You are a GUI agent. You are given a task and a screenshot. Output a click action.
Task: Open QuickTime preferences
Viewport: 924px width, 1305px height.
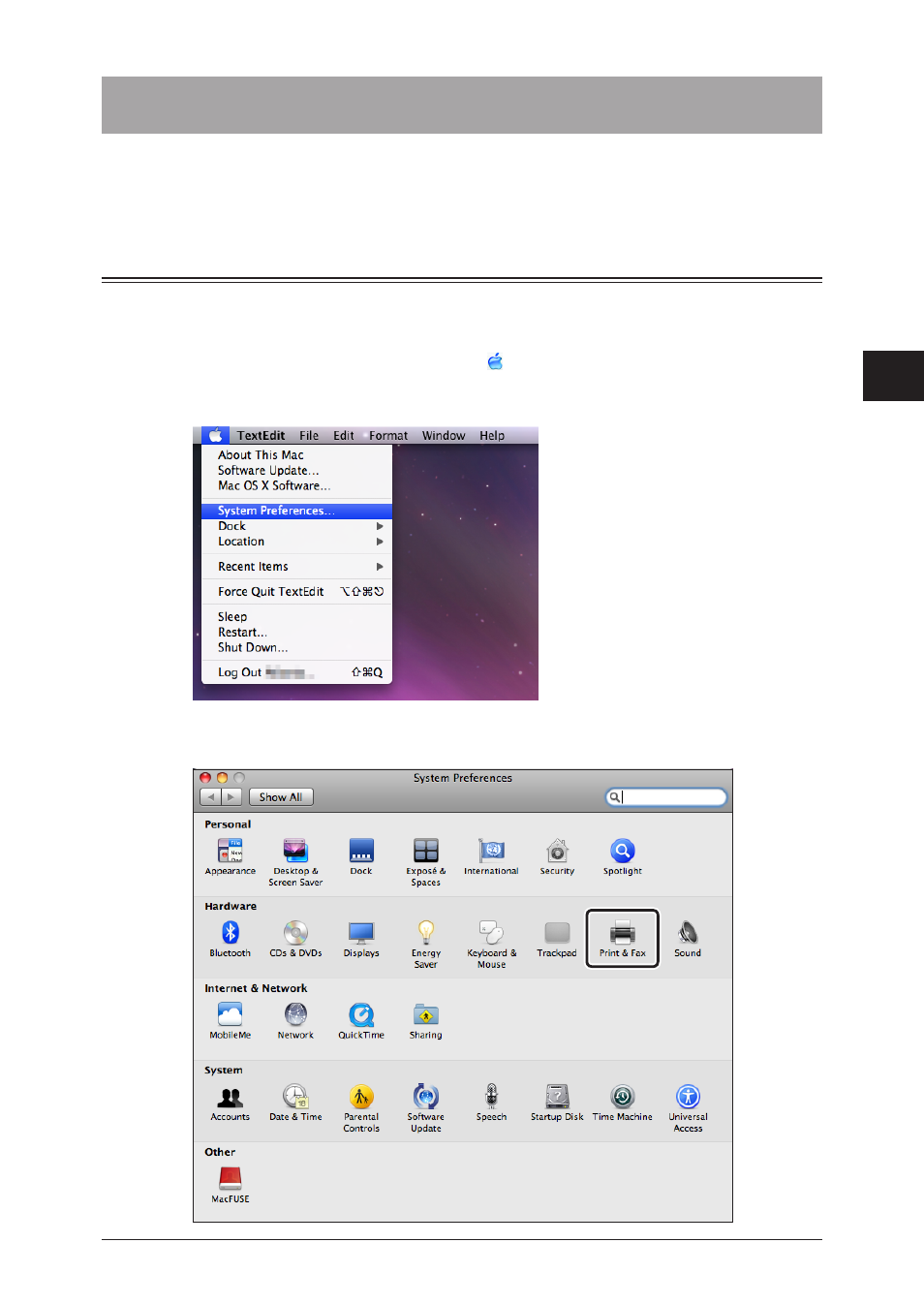[x=361, y=1021]
